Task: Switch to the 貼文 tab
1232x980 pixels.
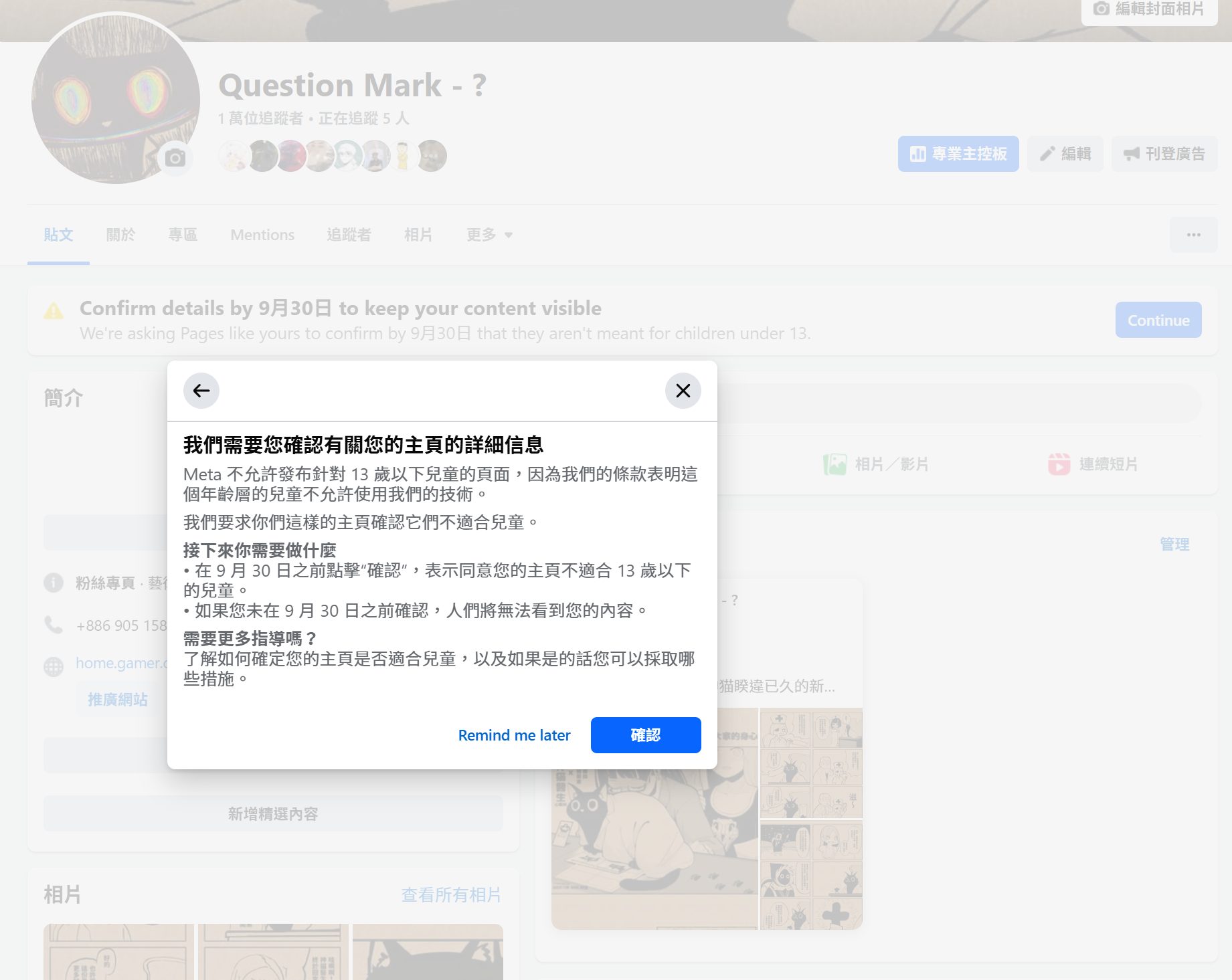Action: 58,235
